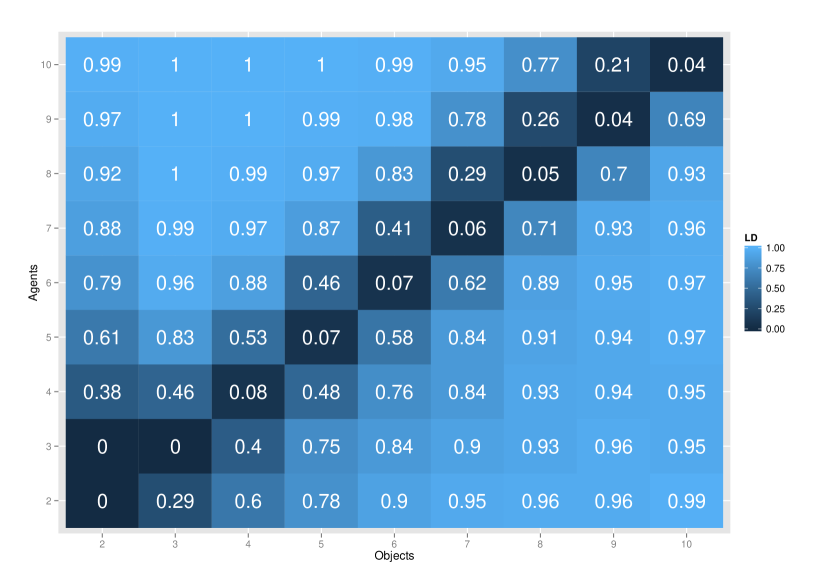Click the heatmap cell showing 0.41
Image resolution: width=830 pixels, height=588 pixels.
[x=394, y=228]
